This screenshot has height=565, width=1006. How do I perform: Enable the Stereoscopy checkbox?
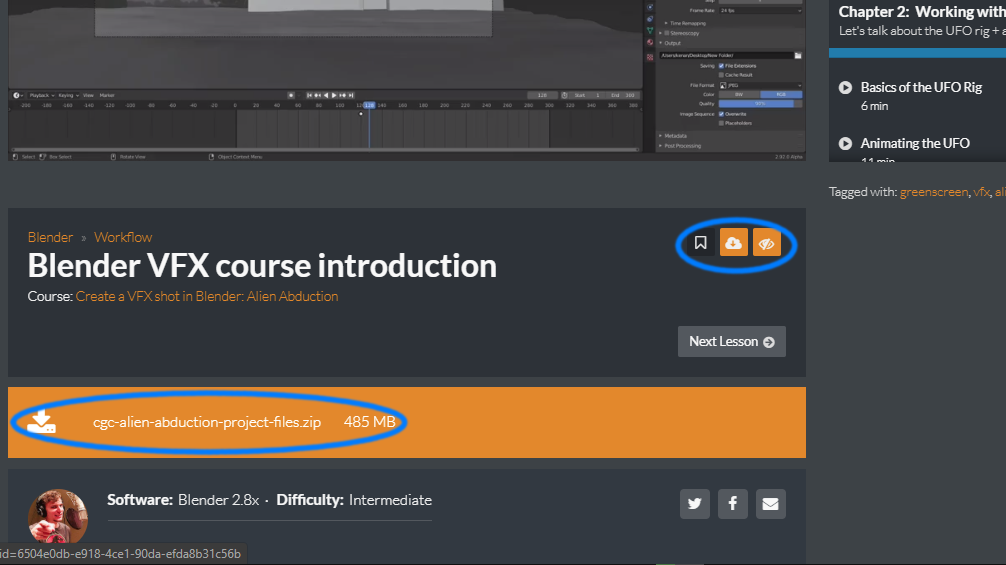tap(667, 33)
